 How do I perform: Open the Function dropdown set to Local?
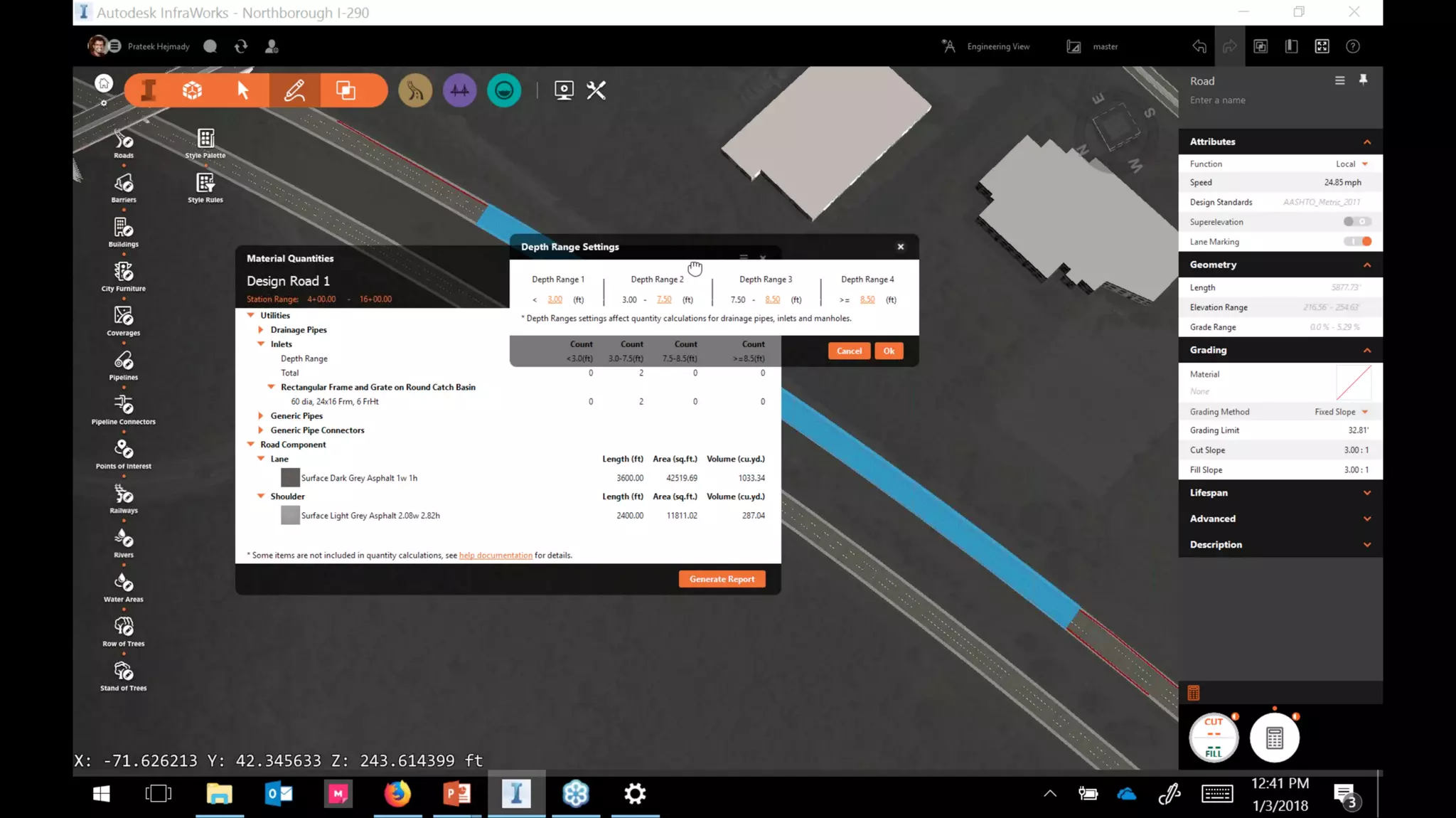coord(1351,164)
